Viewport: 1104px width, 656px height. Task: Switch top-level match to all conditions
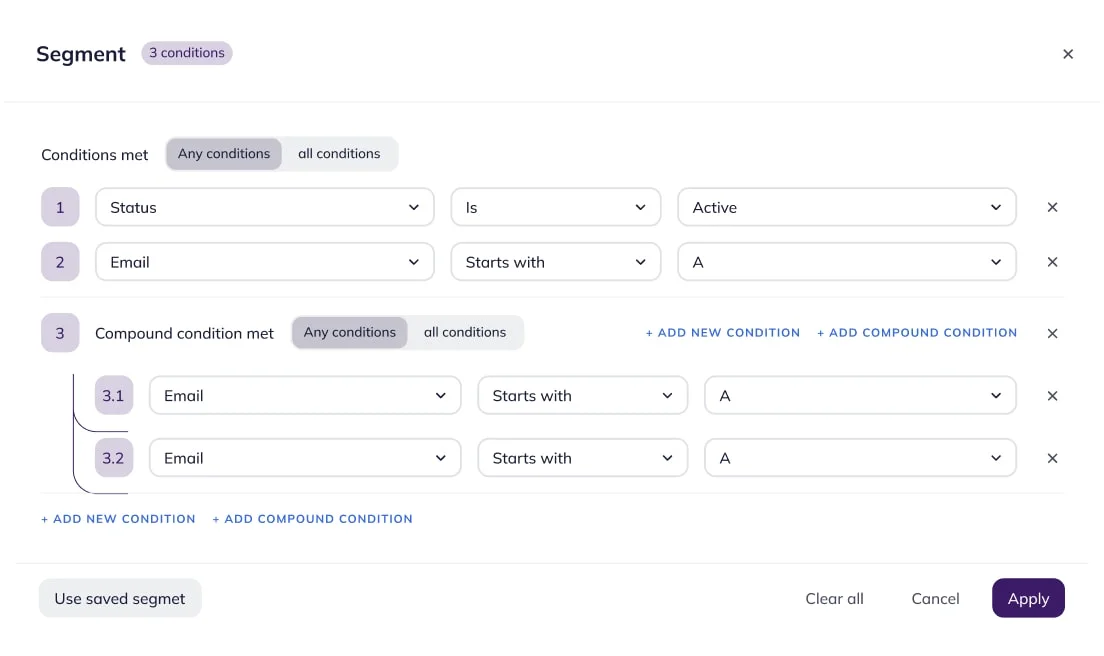pyautogui.click(x=339, y=154)
